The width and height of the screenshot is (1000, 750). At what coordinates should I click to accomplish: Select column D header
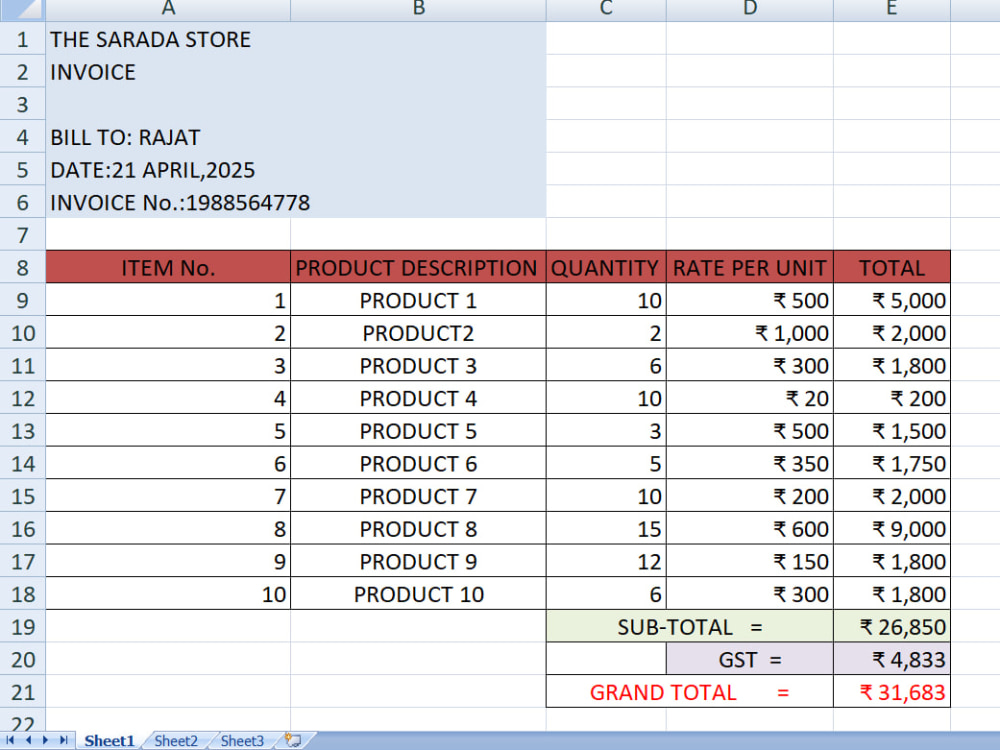pos(750,9)
